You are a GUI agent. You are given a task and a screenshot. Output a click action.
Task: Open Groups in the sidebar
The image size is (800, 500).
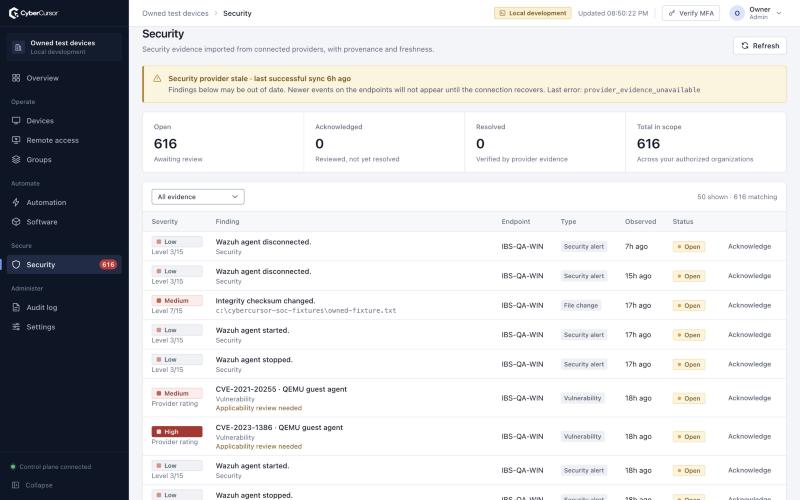click(x=64, y=160)
